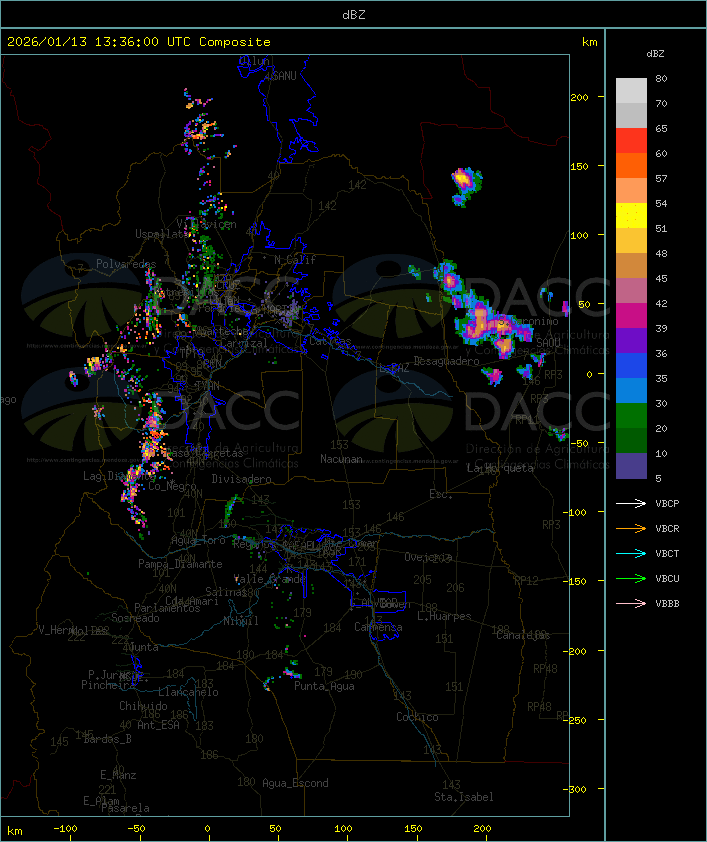The width and height of the screenshot is (707, 842).
Task: Pick the dark green 10-20 dBZ swatch
Action: (631, 441)
